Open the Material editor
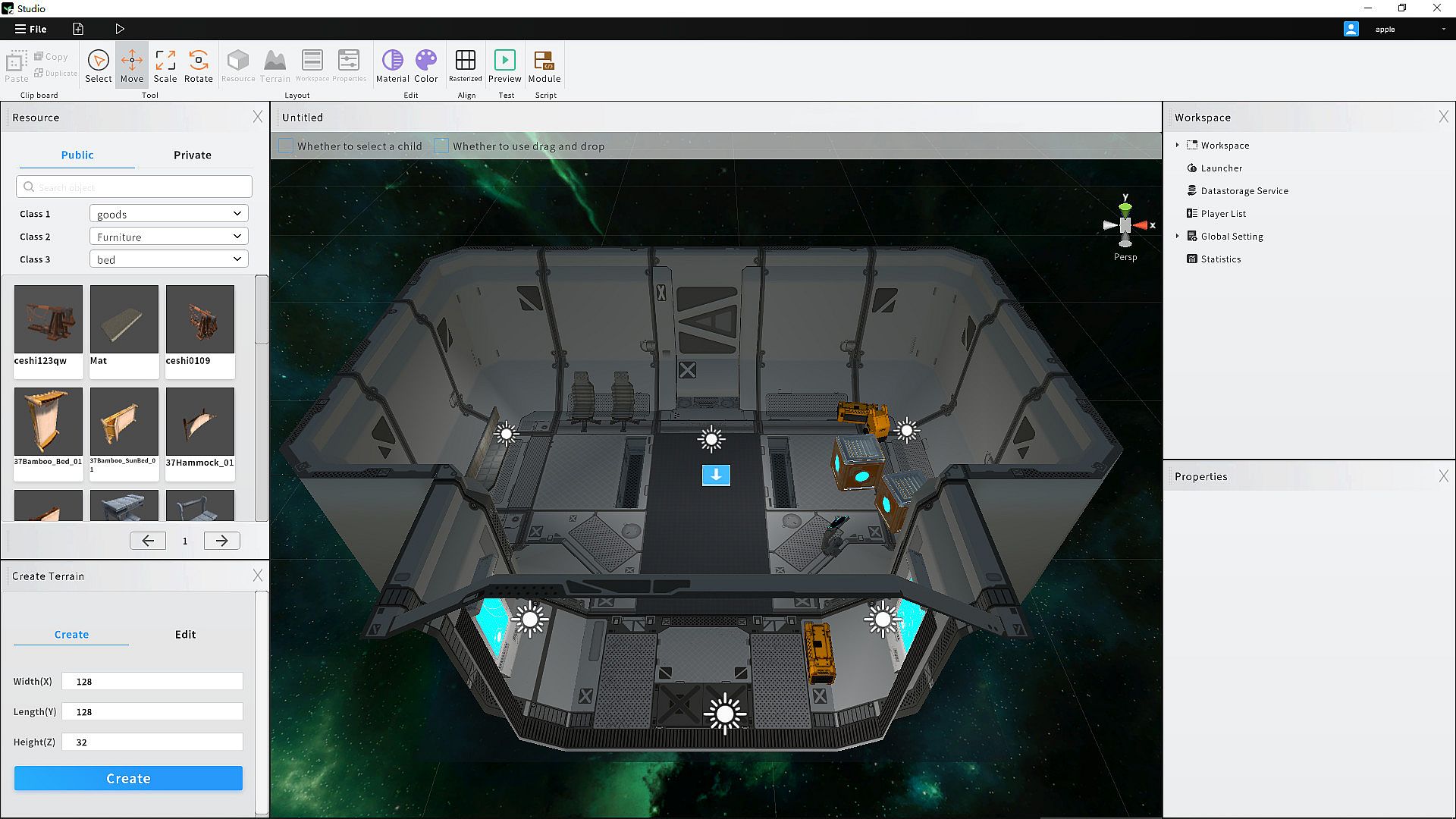Viewport: 1456px width, 819px height. point(392,65)
